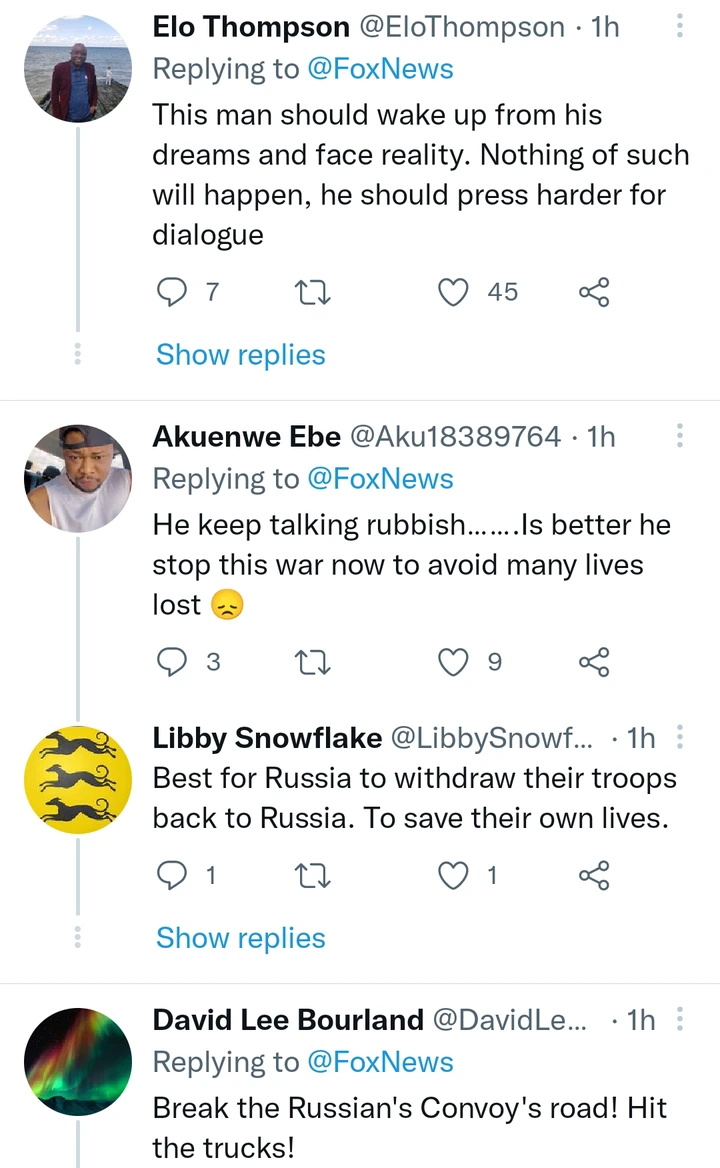
Task: Like Akuenwe Ebe's tweet
Action: click(454, 661)
